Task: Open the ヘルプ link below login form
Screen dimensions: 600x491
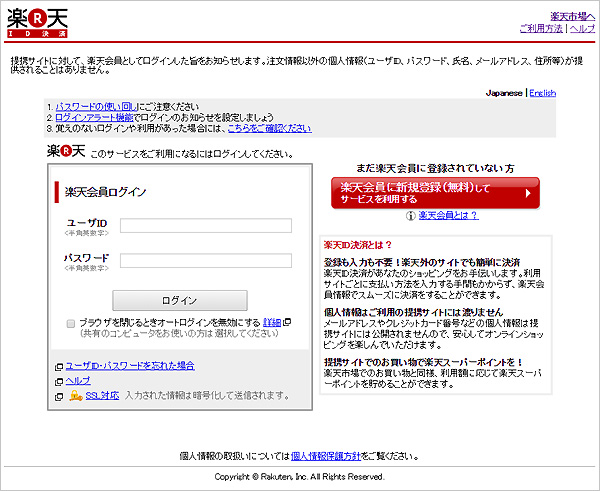Action: [78, 381]
